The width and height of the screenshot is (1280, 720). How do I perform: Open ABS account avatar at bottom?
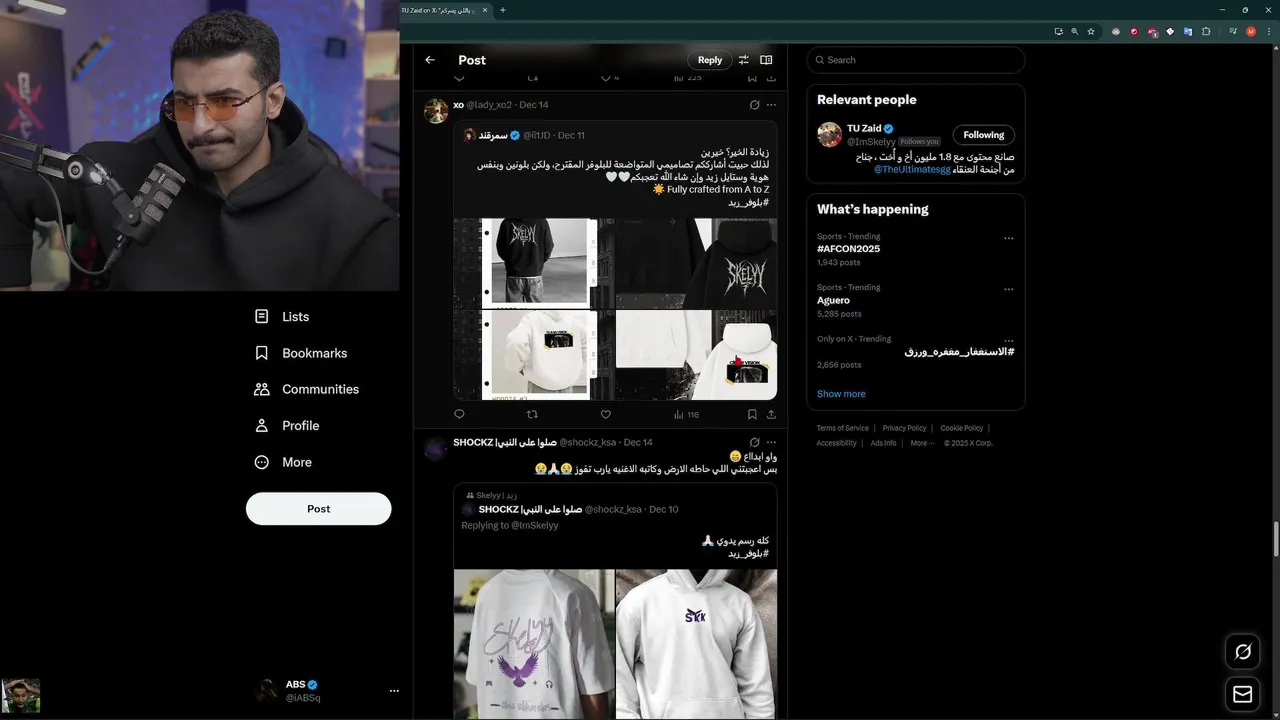tap(267, 691)
